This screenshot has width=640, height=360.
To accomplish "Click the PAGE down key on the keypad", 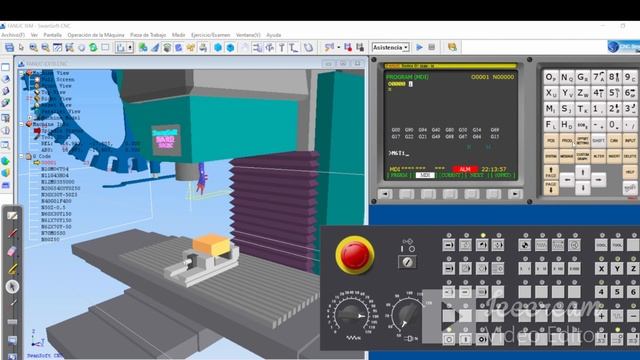I will tap(551, 188).
